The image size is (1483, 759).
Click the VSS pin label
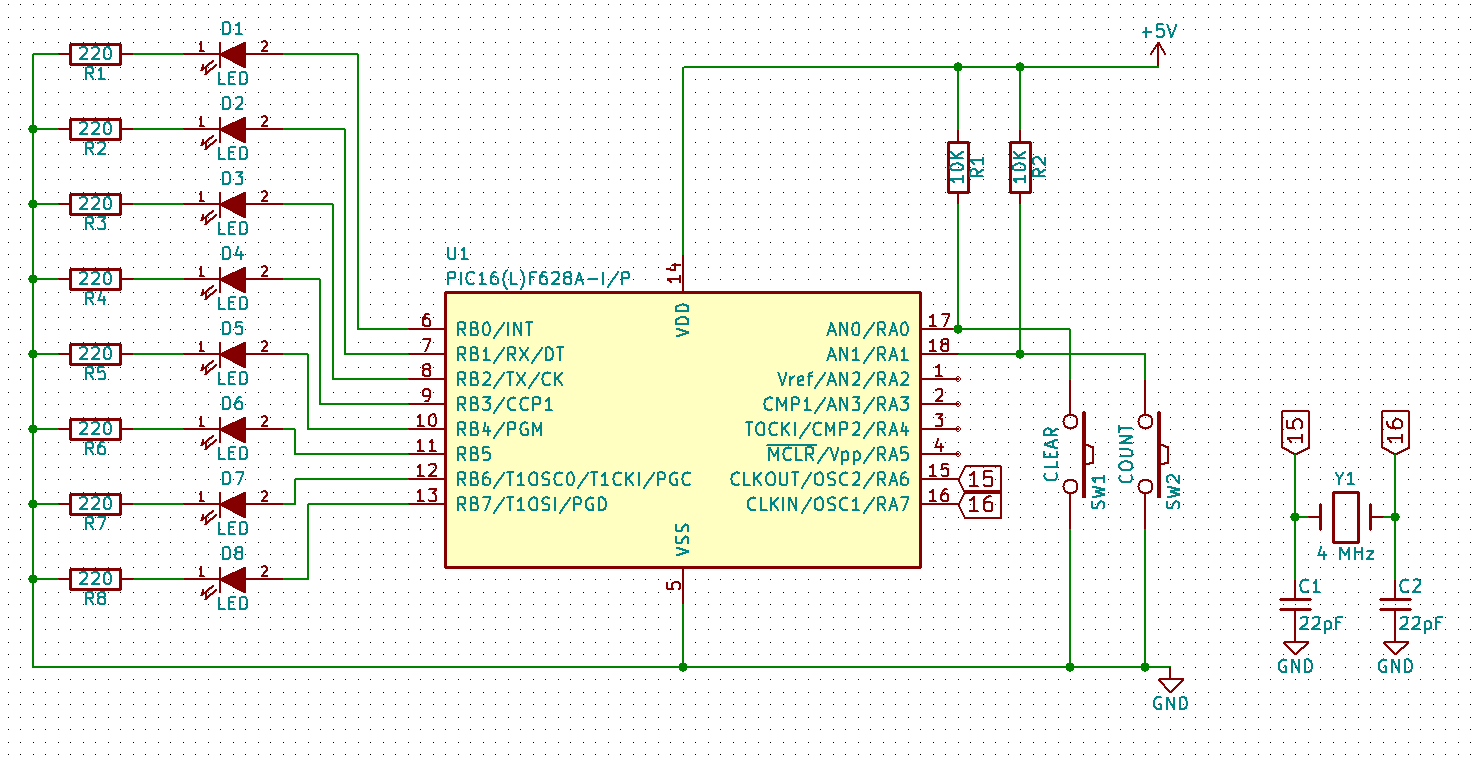point(682,539)
